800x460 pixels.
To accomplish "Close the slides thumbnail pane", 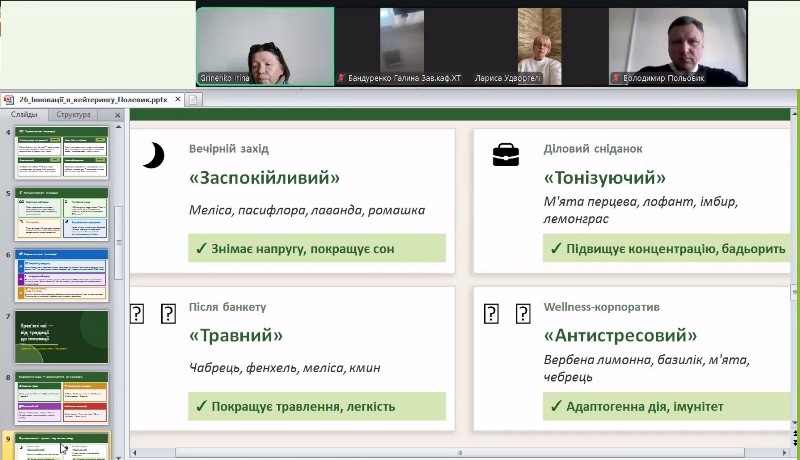I will coord(117,115).
